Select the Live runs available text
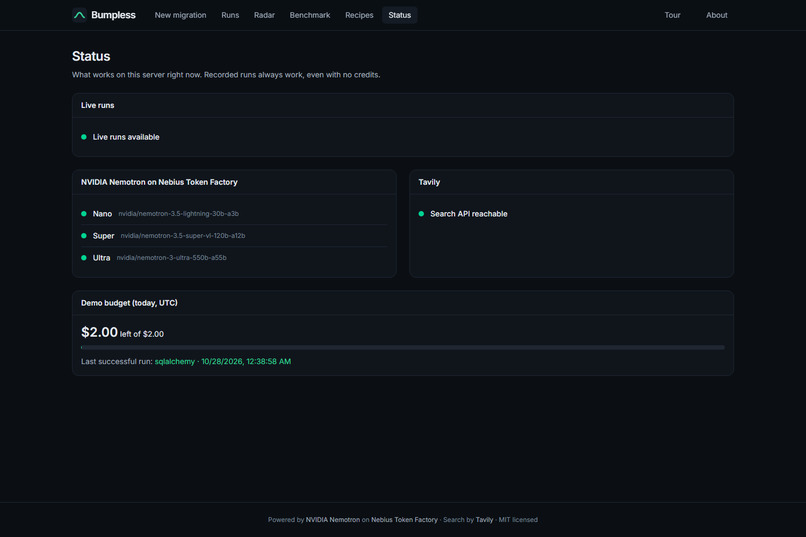806x537 pixels. click(x=126, y=137)
